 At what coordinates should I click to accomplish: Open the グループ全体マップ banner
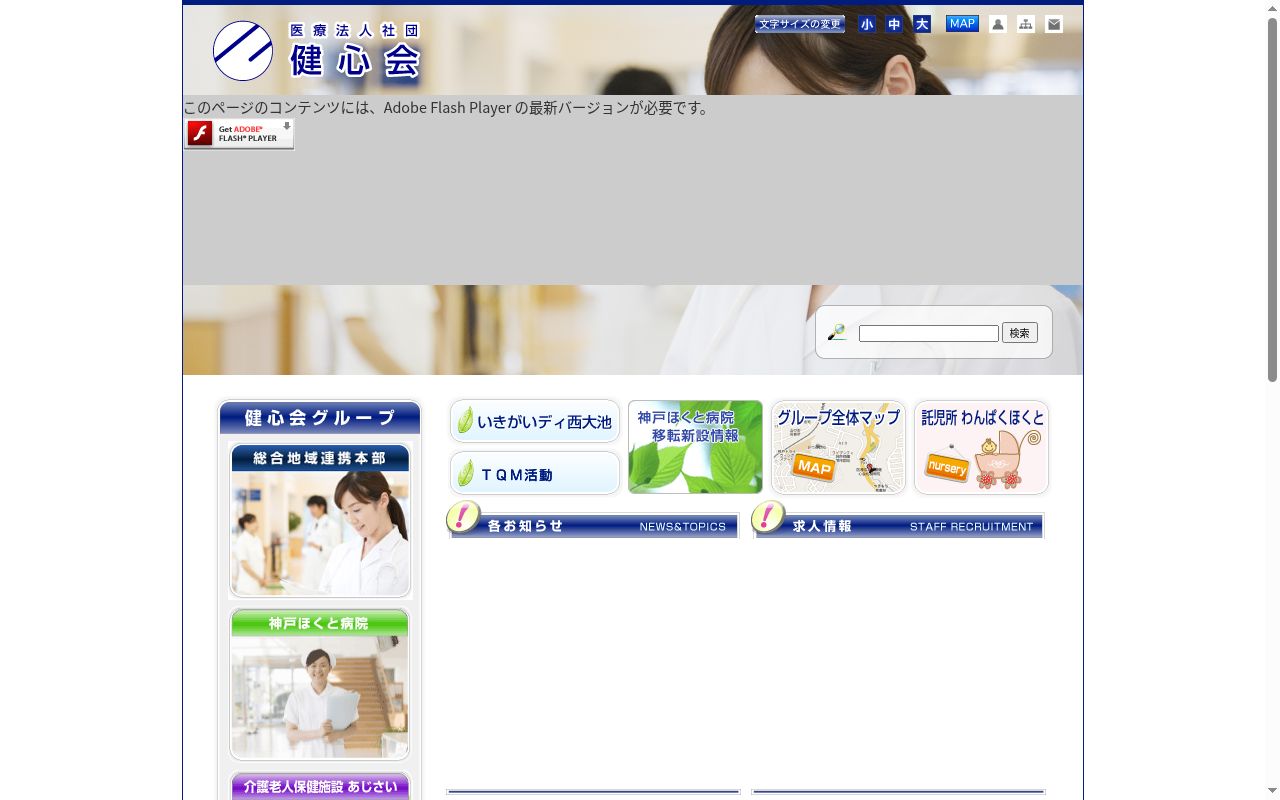[839, 447]
